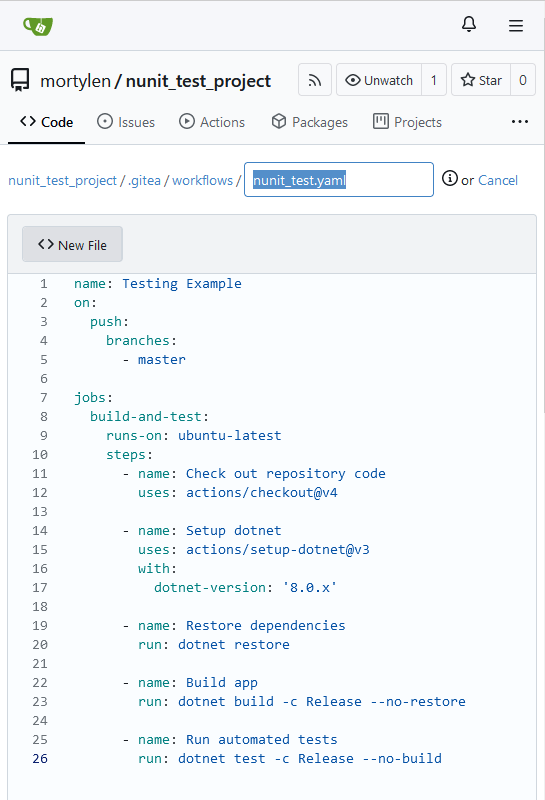Star the repository
Viewport: 545px width, 800px height.
(x=481, y=80)
